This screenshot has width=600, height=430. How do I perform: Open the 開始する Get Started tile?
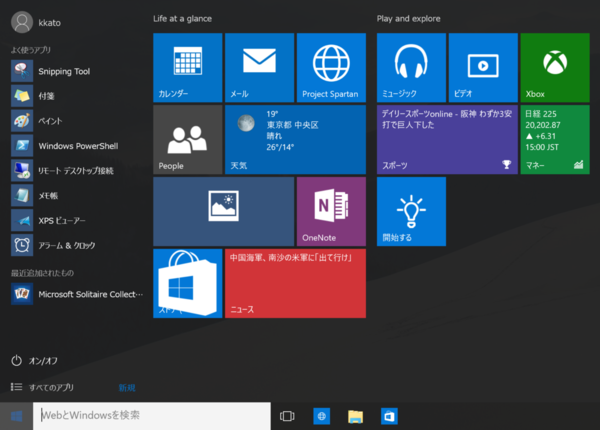coord(411,212)
